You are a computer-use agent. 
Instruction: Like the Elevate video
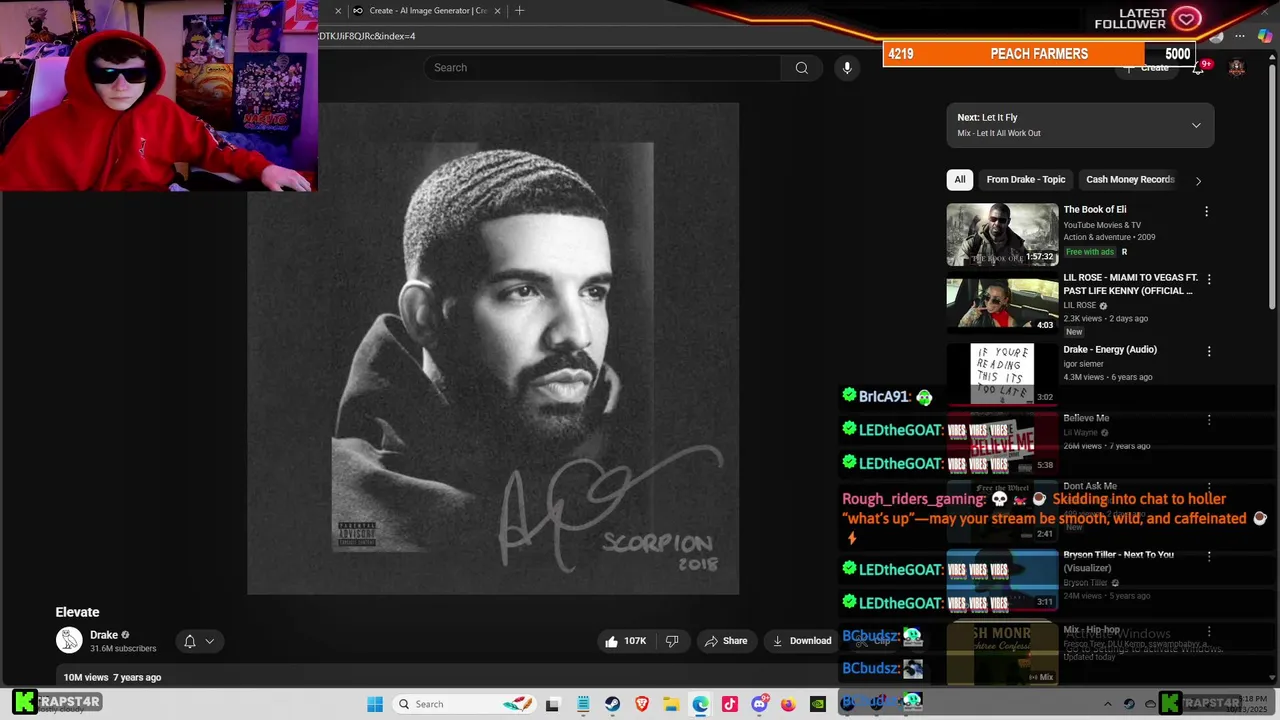click(x=625, y=641)
